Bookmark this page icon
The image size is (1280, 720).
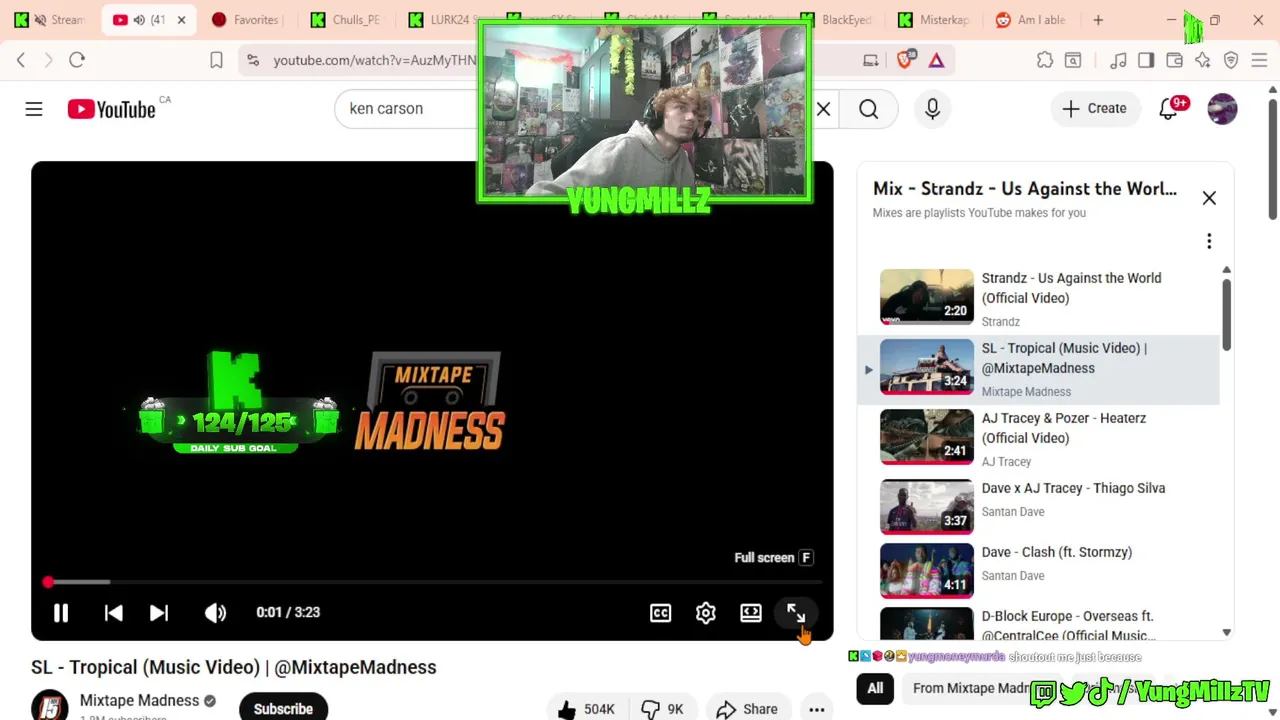point(216,60)
